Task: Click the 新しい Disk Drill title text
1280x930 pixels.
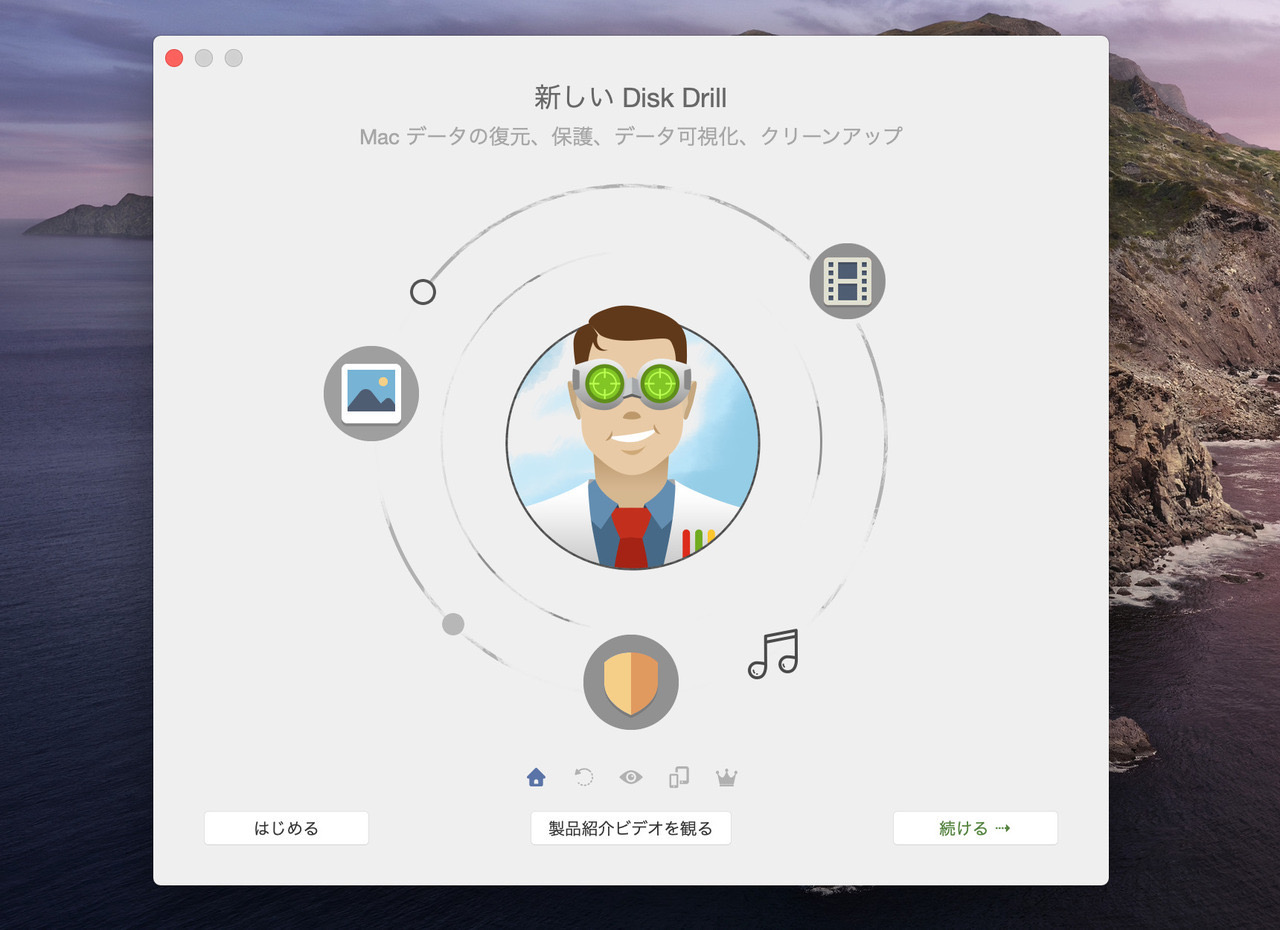Action: [x=631, y=98]
